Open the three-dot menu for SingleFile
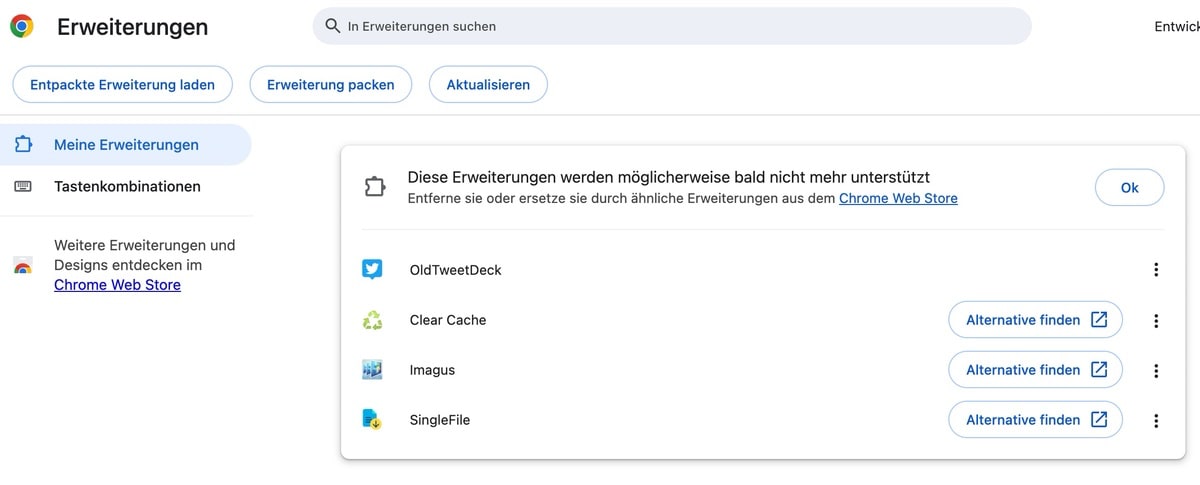This screenshot has height=485, width=1200. coord(1156,421)
